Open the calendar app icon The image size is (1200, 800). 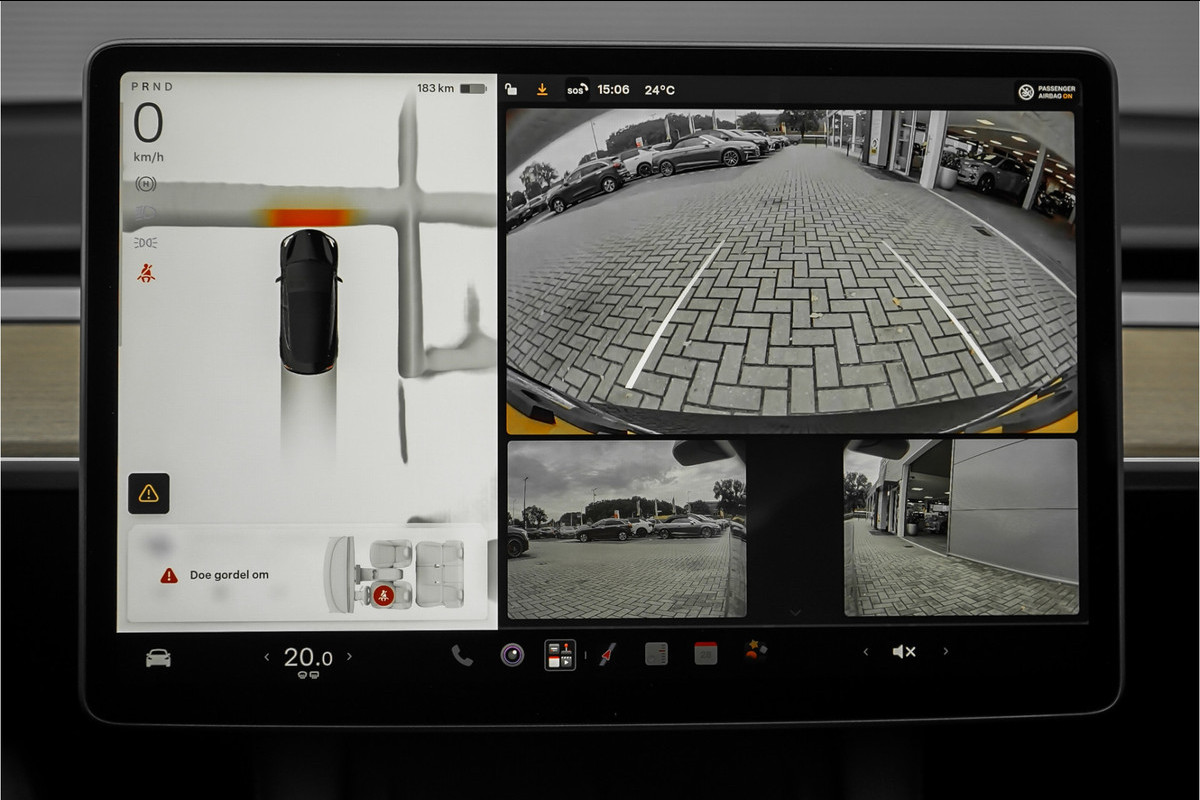[x=706, y=654]
